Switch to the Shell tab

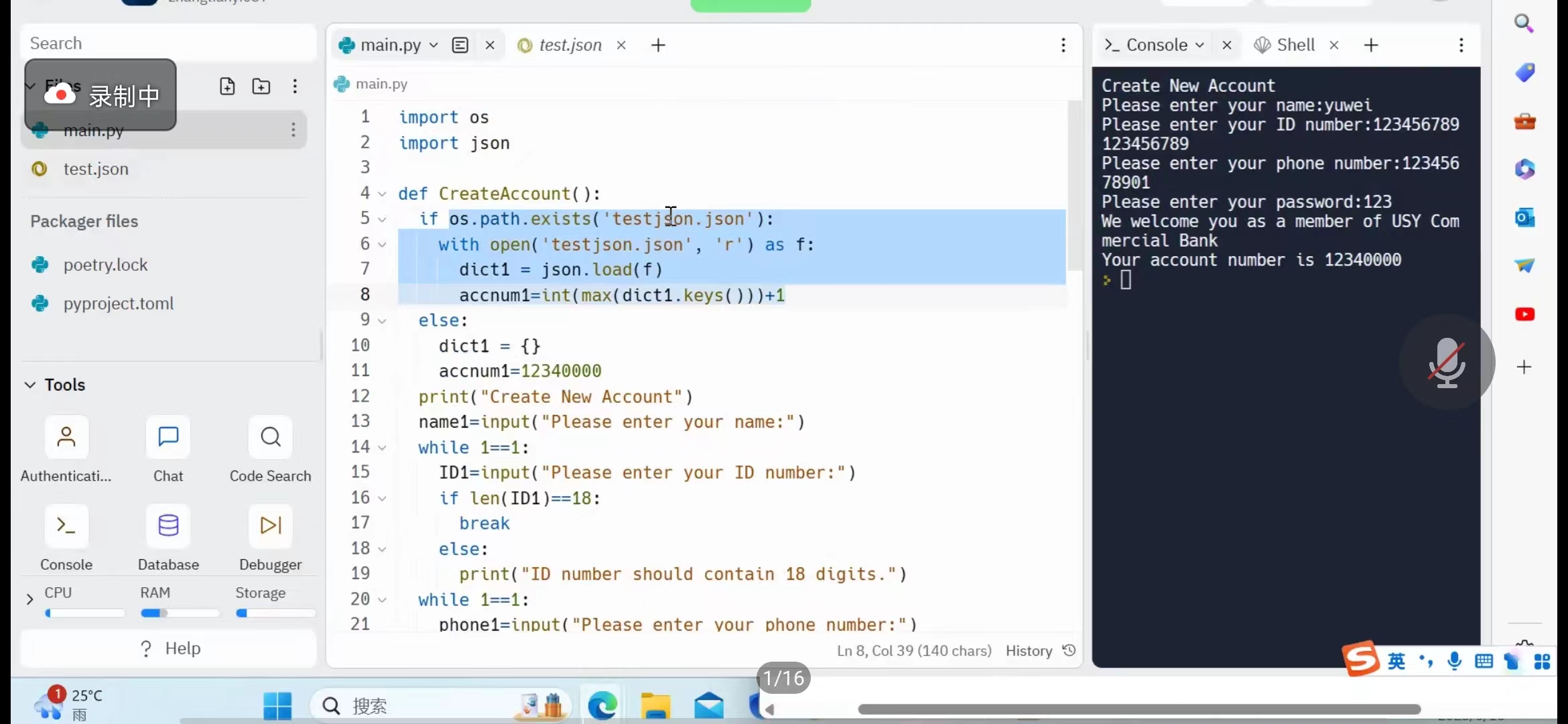click(x=1295, y=45)
